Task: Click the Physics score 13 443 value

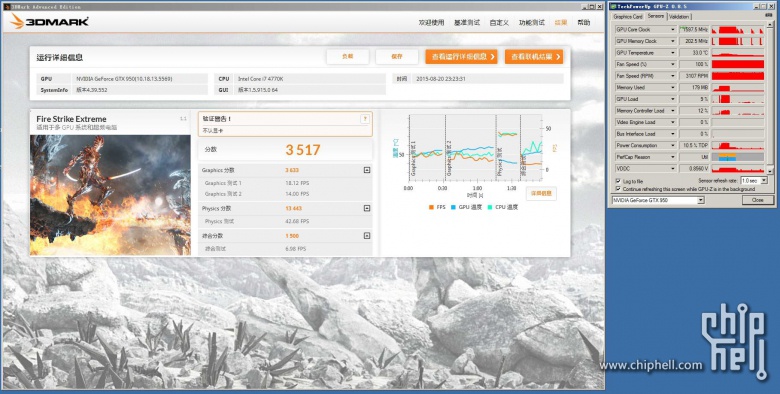Action: (293, 208)
